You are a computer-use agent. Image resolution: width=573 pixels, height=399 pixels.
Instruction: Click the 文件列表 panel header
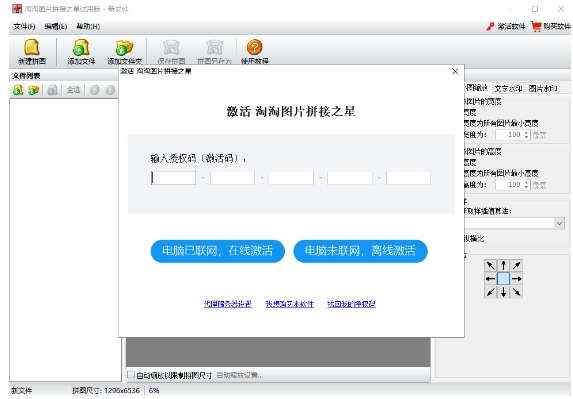(x=64, y=76)
